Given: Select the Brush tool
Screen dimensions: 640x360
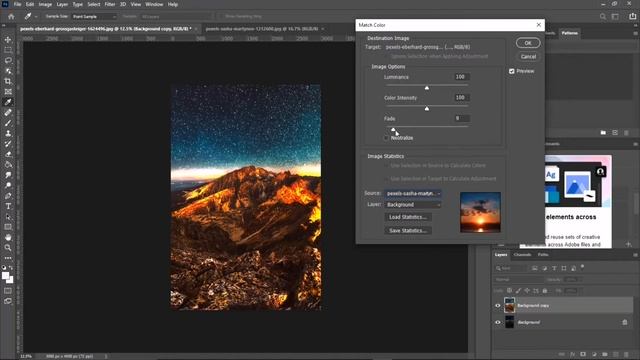Looking at the screenshot, I should pos(8,123).
